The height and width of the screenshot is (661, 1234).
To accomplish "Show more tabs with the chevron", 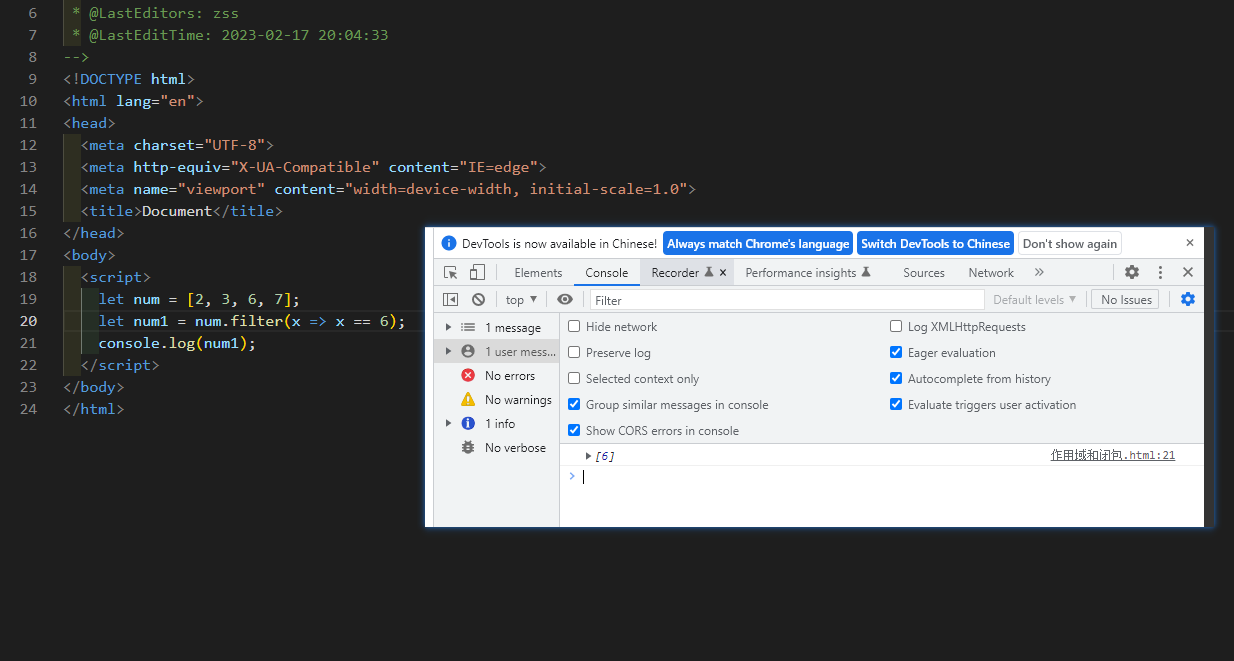I will point(1039,272).
